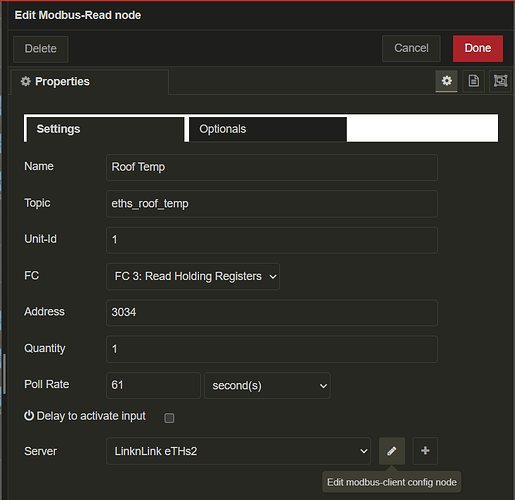The image size is (515, 500).
Task: Add new modbus-client server with plus icon
Action: pos(425,451)
